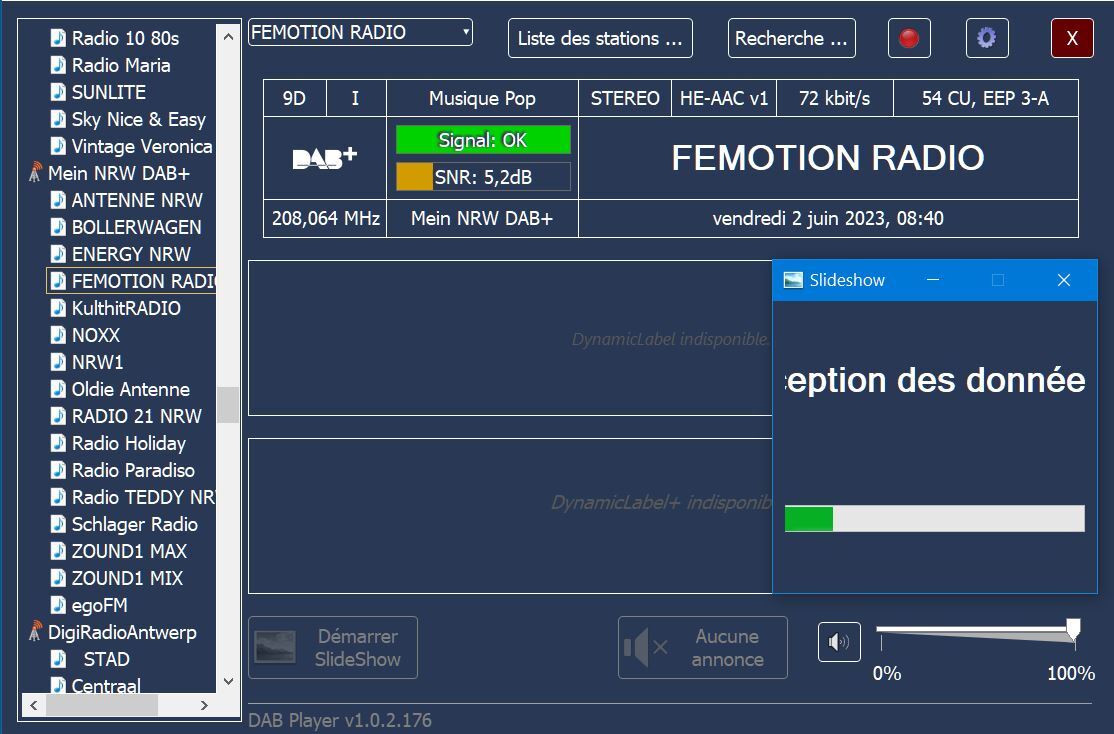Click the 9D channel cell
The height and width of the screenshot is (734, 1114).
click(294, 98)
